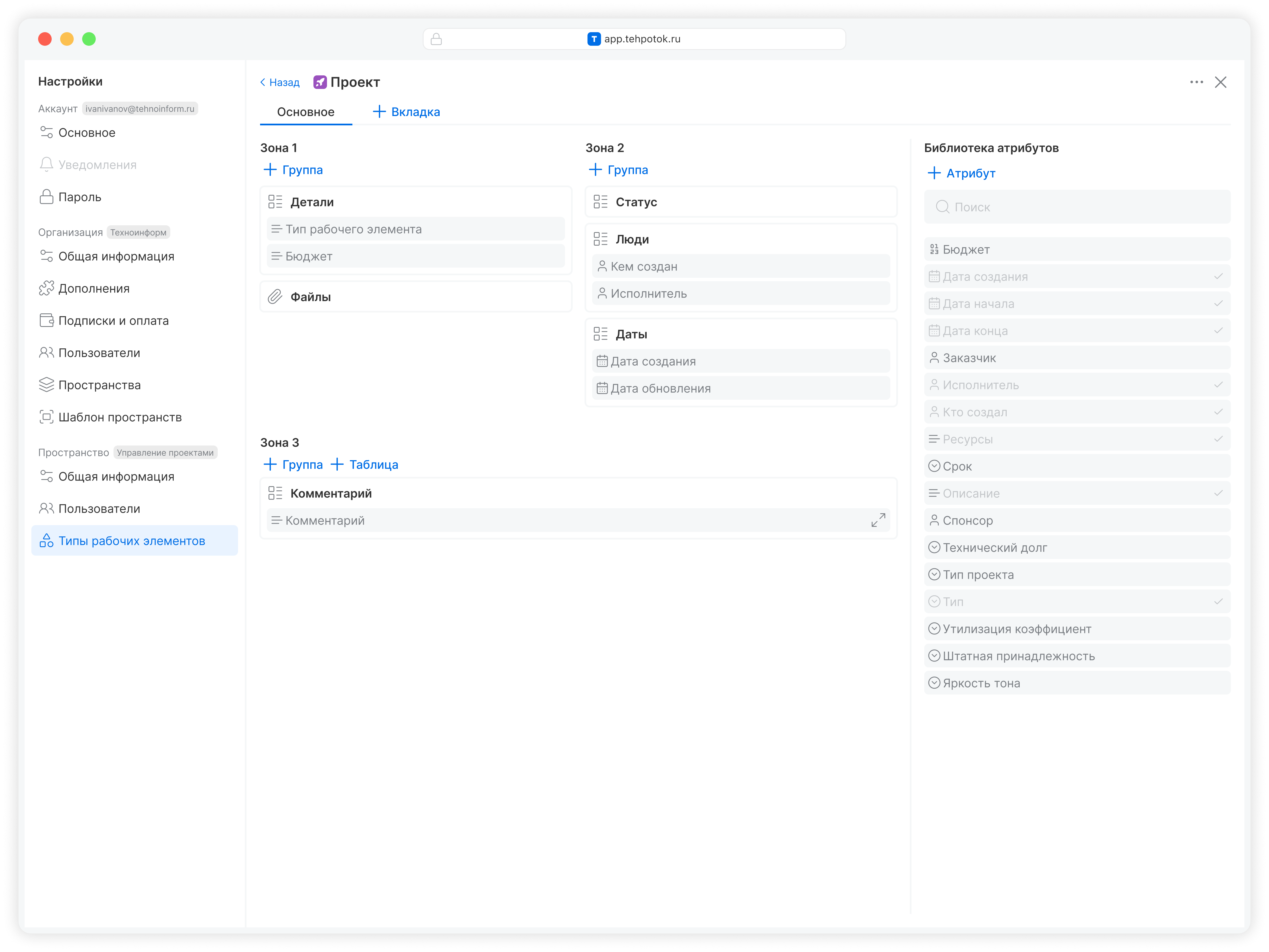This screenshot has height=952, width=1269.
Task: Toggle the checkmark on Ресурсы attribute
Action: [1218, 439]
